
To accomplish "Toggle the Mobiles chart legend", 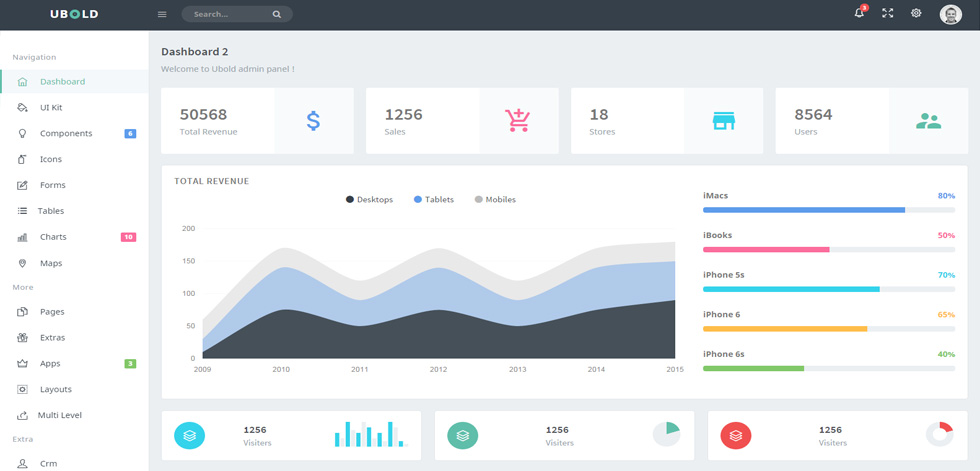I will click(x=495, y=200).
